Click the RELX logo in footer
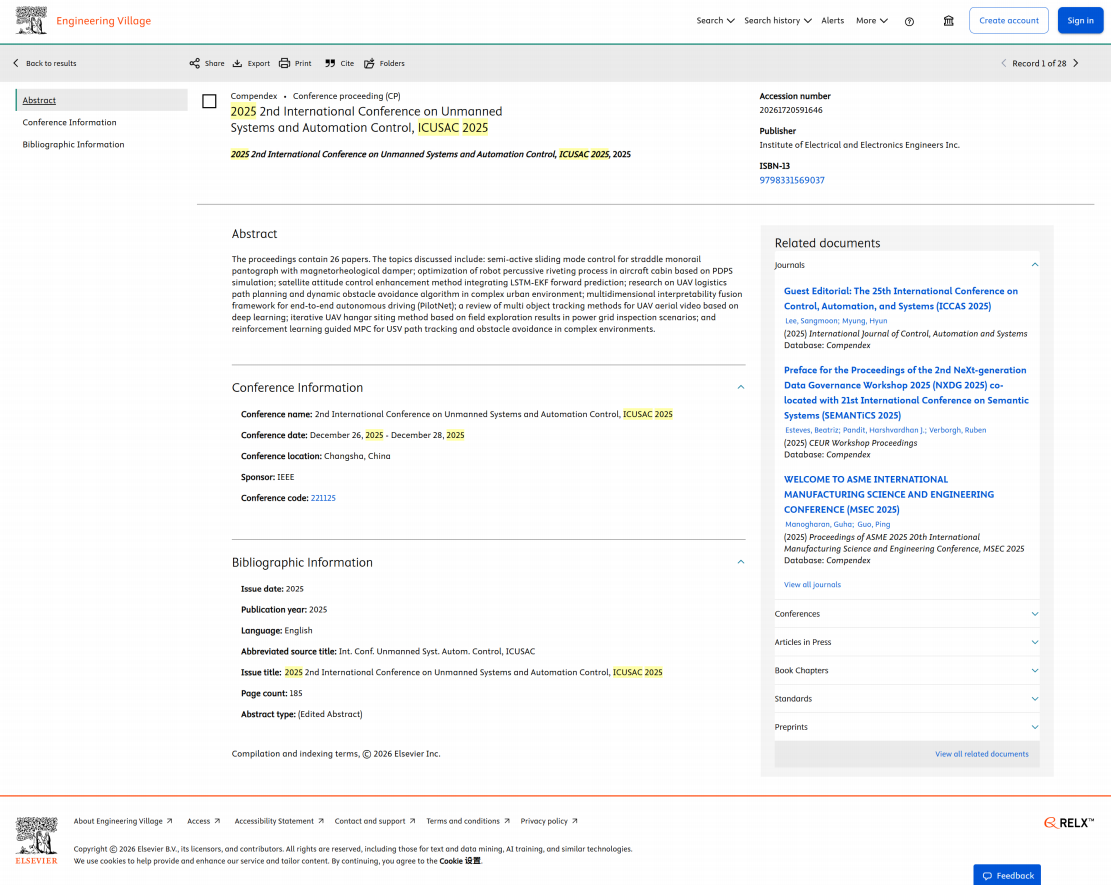Viewport: 1111px width, 885px height. [1068, 823]
